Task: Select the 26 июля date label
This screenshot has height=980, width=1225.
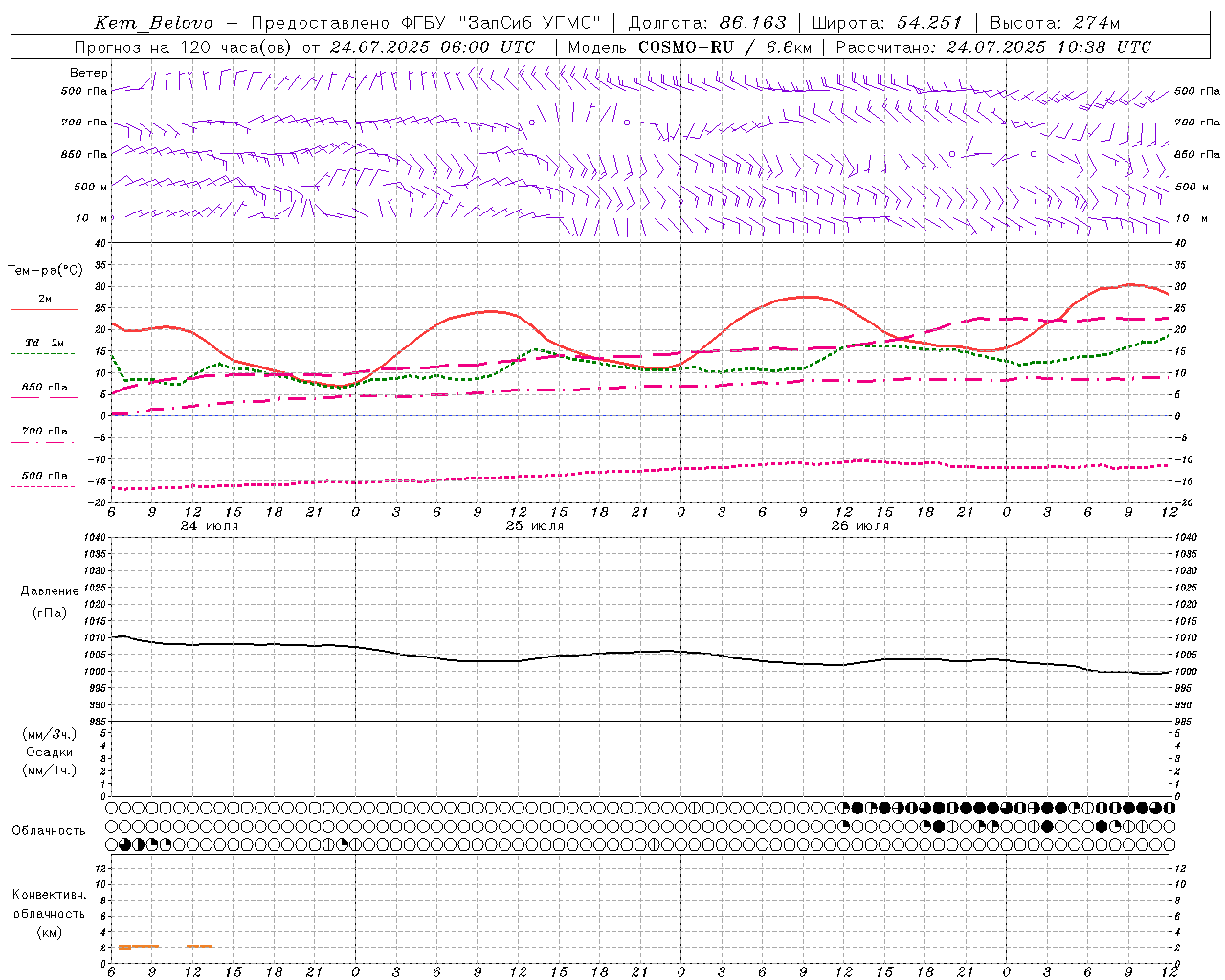Action: [x=859, y=526]
